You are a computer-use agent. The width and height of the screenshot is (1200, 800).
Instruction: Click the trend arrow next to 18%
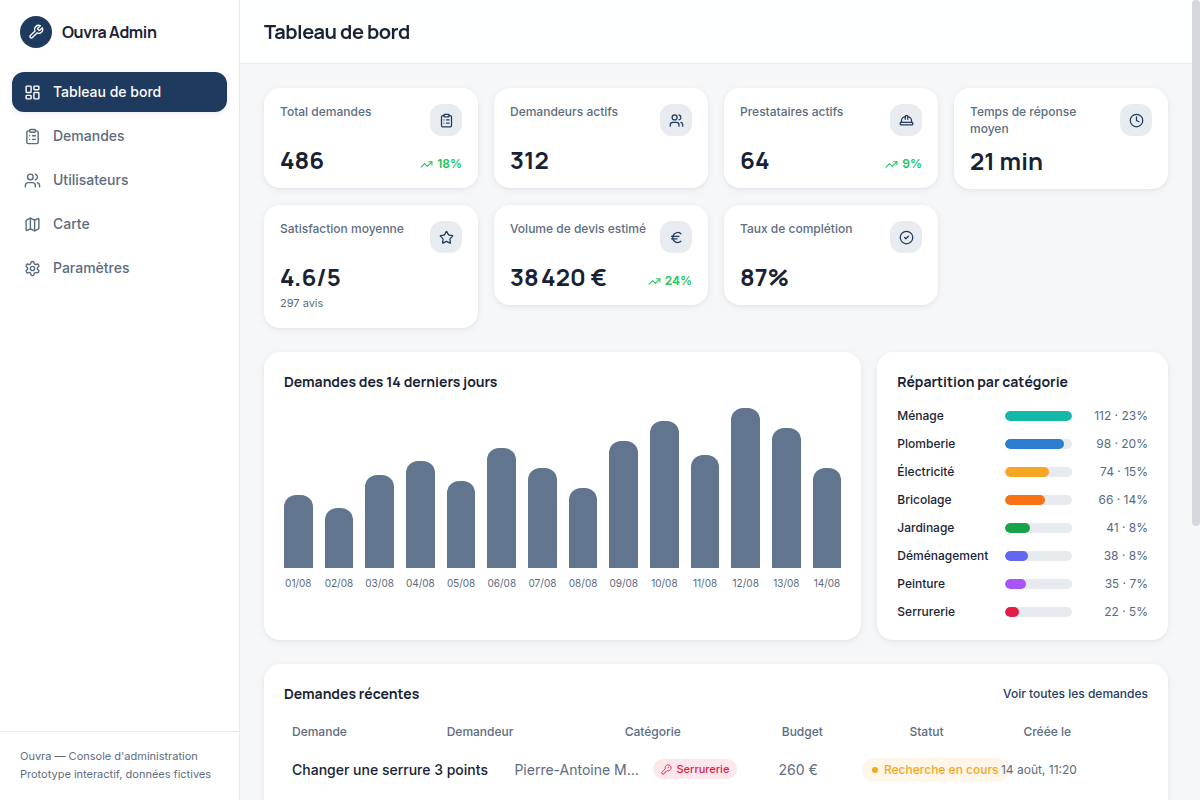coord(426,164)
